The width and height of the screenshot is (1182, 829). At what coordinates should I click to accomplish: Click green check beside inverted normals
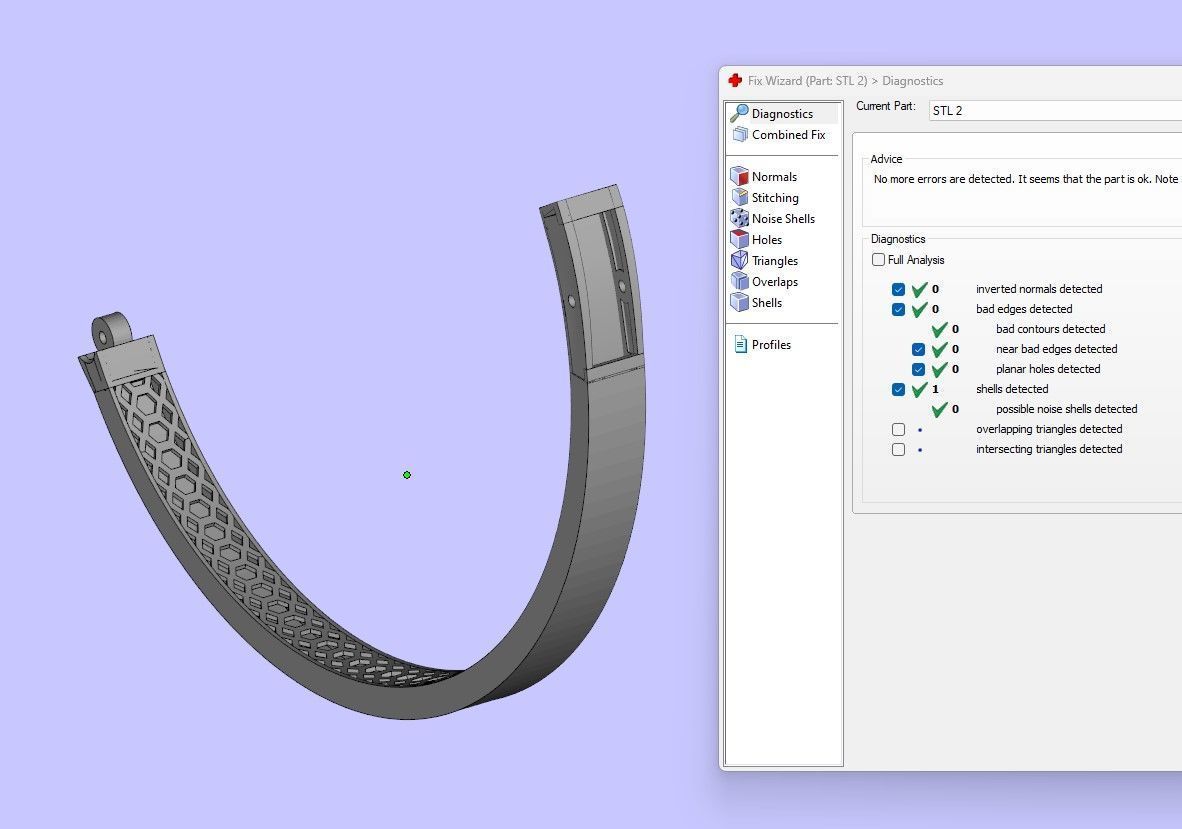pyautogui.click(x=919, y=289)
